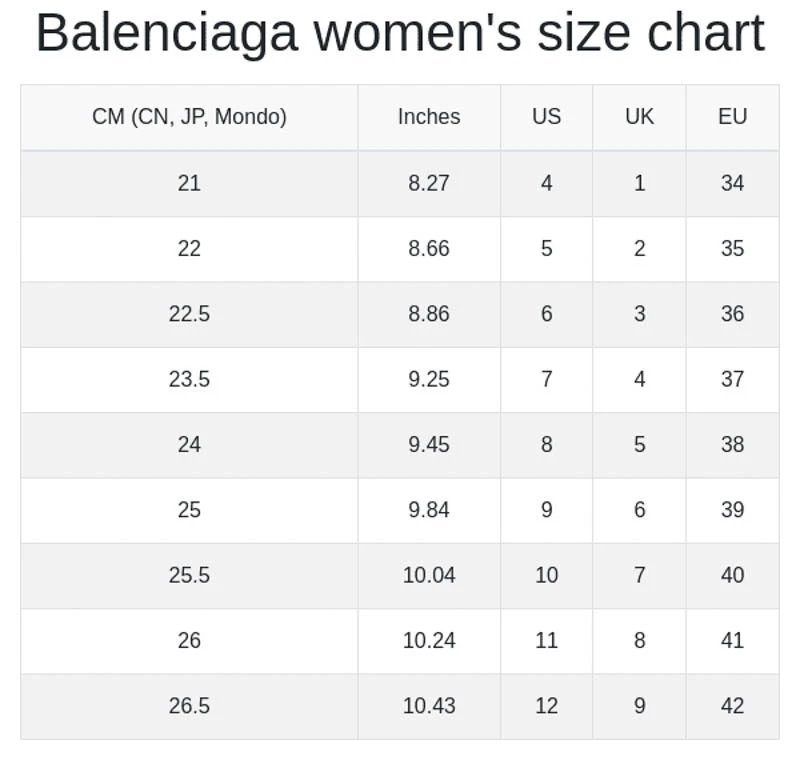Select the Inches column header
800x760 pixels.
pyautogui.click(x=429, y=117)
